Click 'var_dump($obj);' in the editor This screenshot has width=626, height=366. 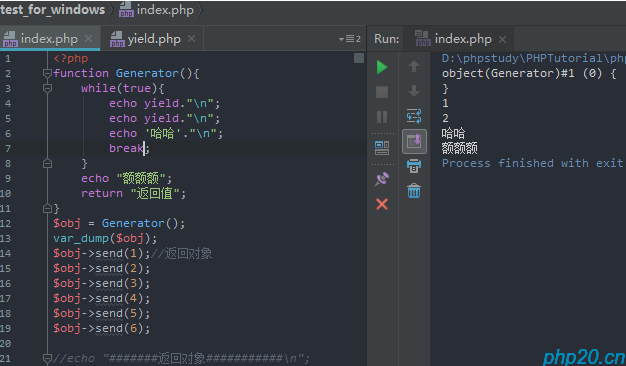coord(105,238)
